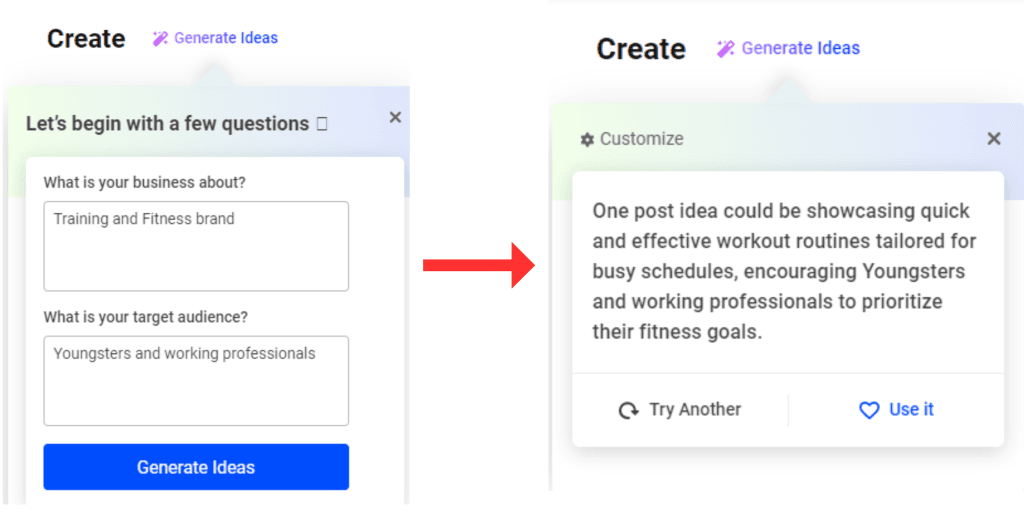Click the left Create heading
The image size is (1024, 512).
tap(86, 39)
